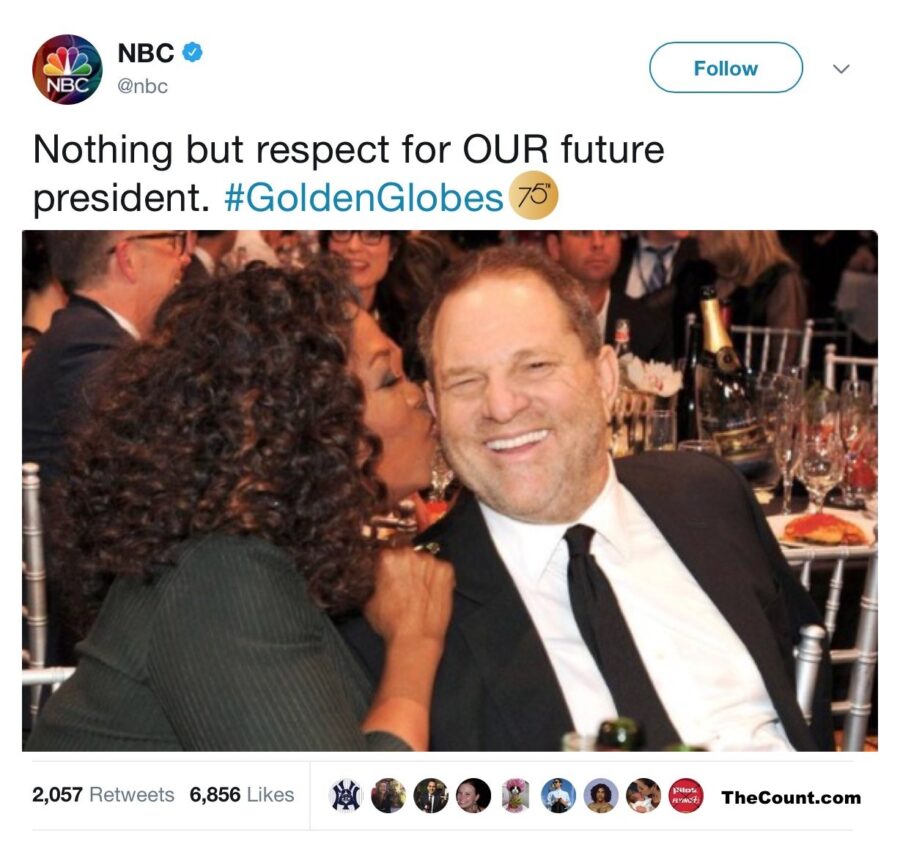This screenshot has width=900, height=844.
Task: Open the avatar of the man in a suit
Action: click(x=431, y=796)
